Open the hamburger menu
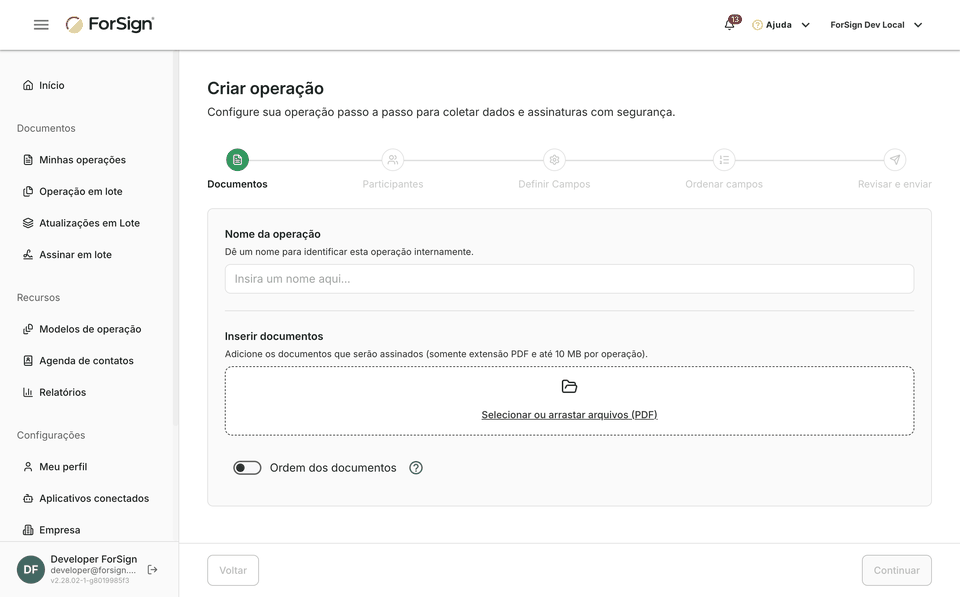This screenshot has height=597, width=960. click(x=41, y=24)
